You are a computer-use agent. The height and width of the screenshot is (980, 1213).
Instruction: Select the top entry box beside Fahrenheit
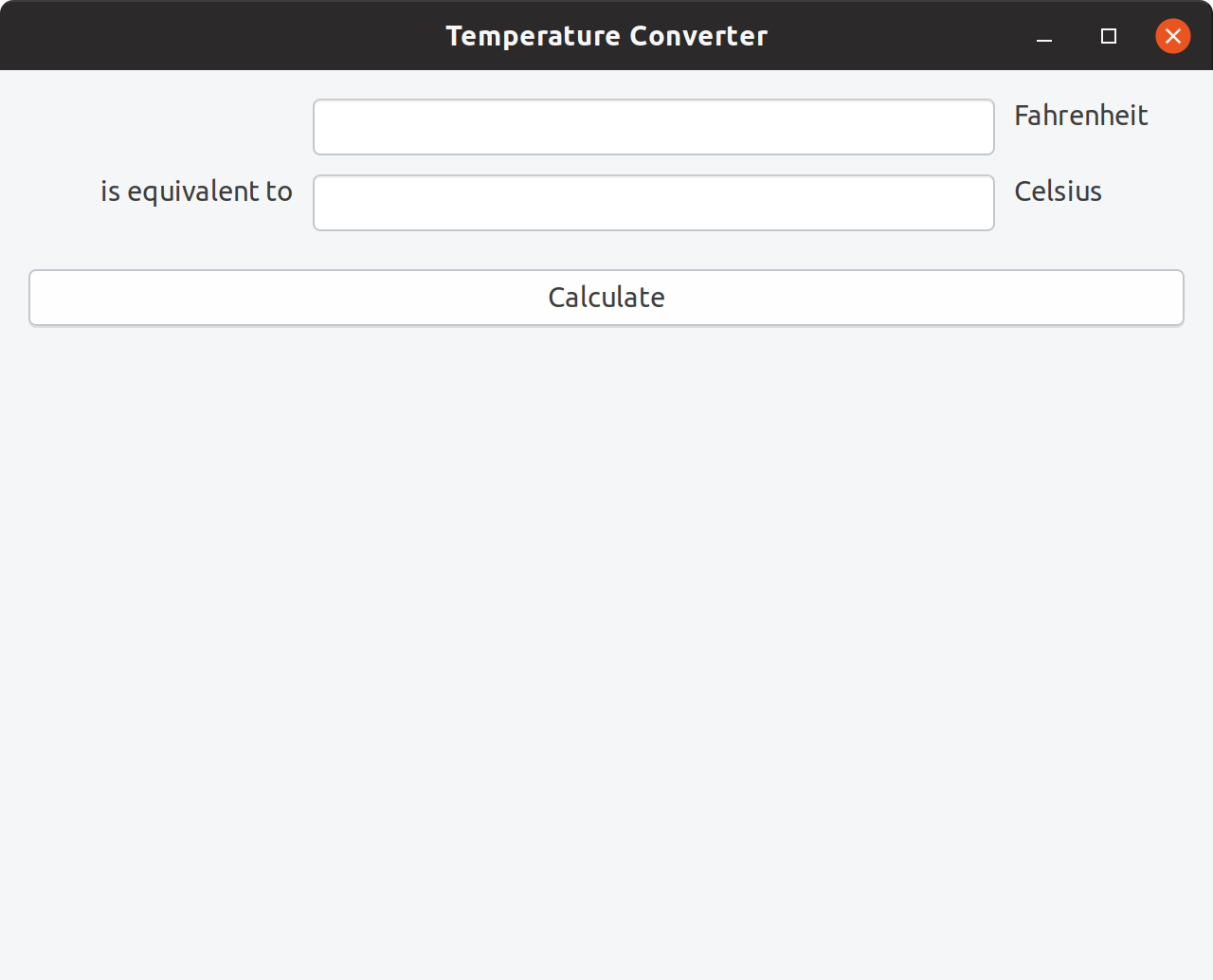pyautogui.click(x=653, y=127)
